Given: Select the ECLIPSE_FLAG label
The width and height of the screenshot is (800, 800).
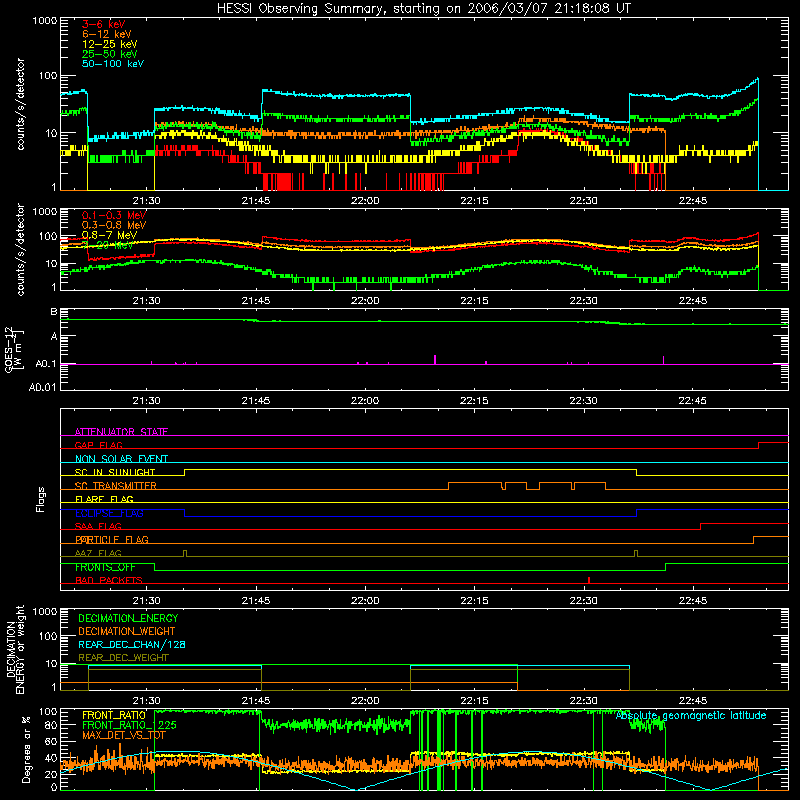Looking at the screenshot, I should point(109,513).
